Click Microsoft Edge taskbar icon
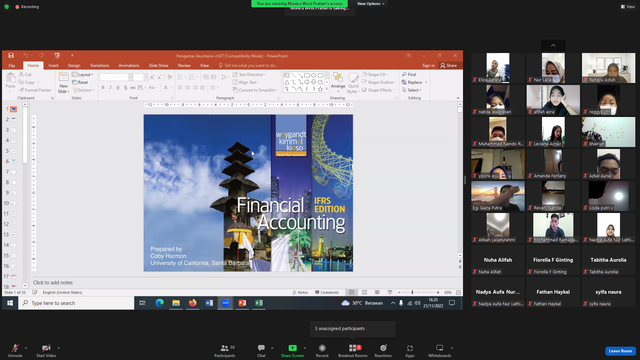The image size is (640, 360). pos(159,303)
